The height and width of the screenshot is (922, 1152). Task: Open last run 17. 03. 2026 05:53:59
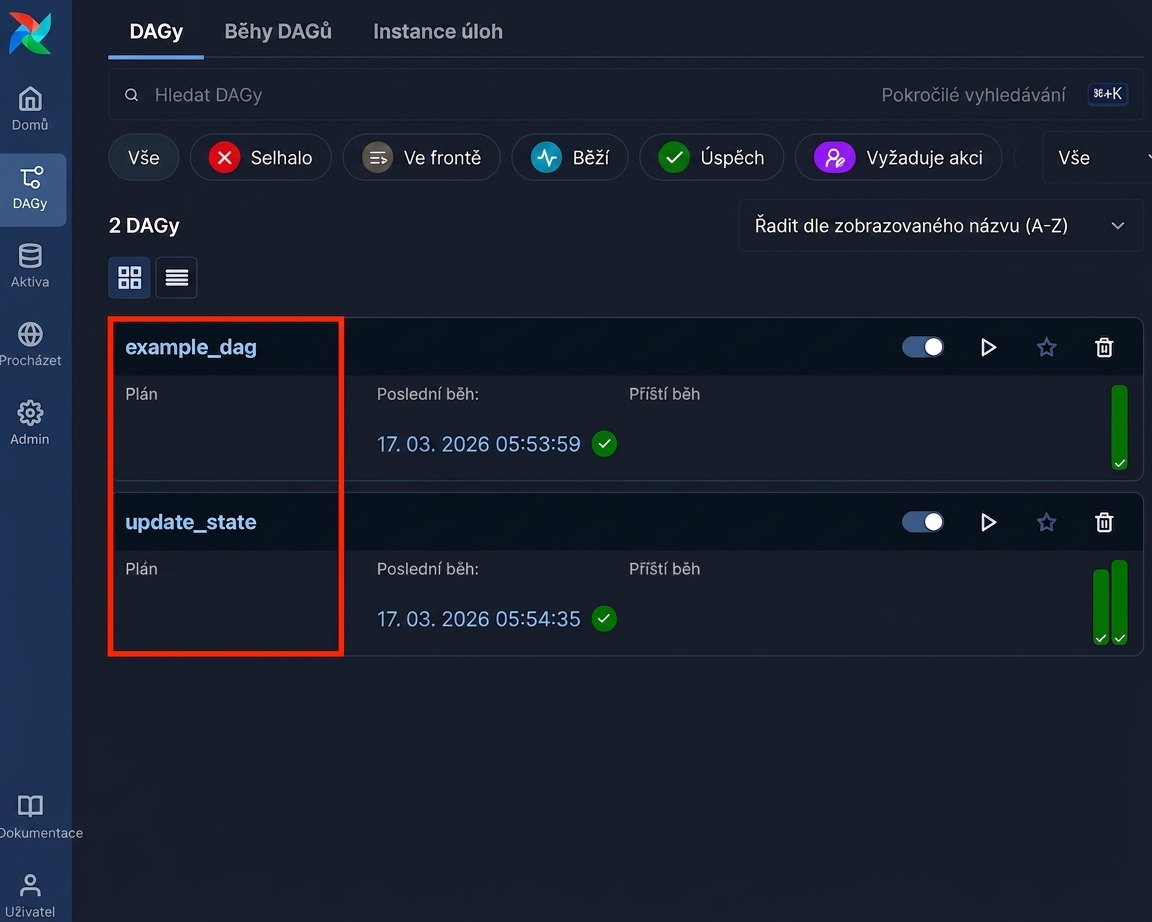click(x=478, y=444)
